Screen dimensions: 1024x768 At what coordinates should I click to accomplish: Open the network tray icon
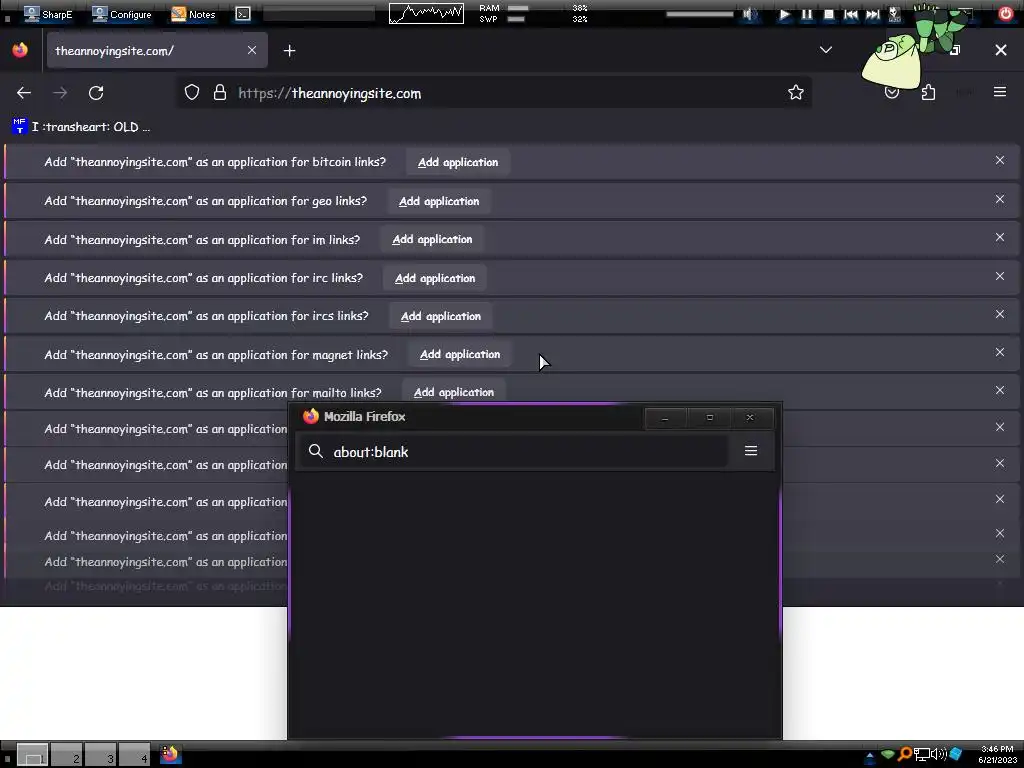point(921,754)
